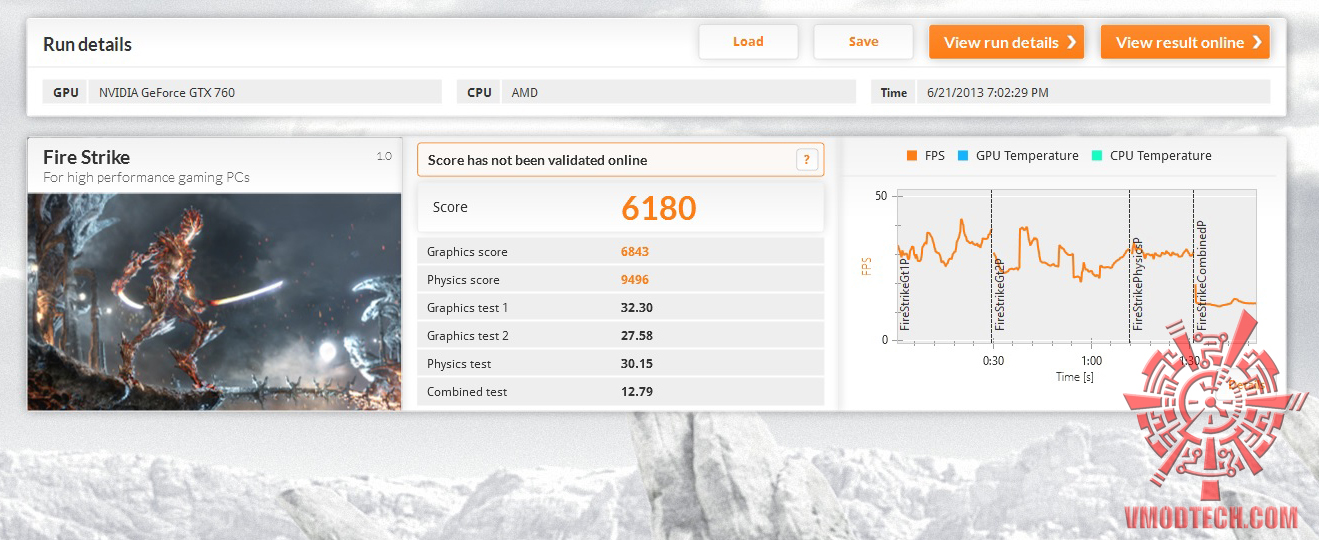Click the FireStrikeGt1P marker in chart
This screenshot has width=1319, height=540.
(905, 294)
